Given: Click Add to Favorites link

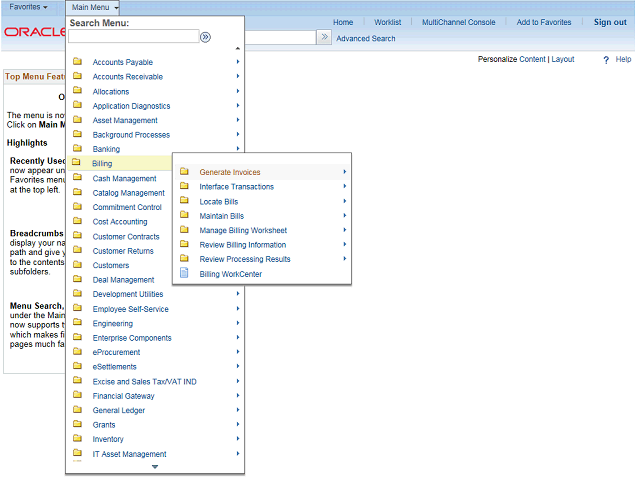Looking at the screenshot, I should 544,22.
